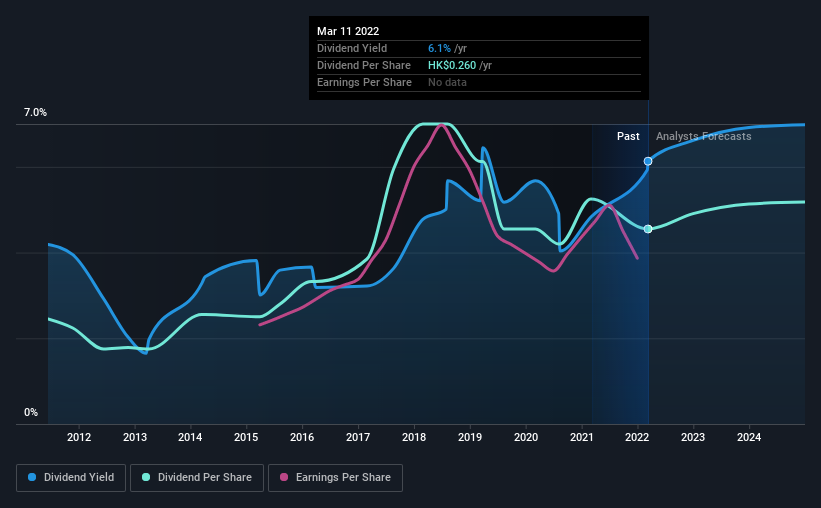The height and width of the screenshot is (508, 821).
Task: Click the 2015 x-axis label
Action: click(x=246, y=437)
